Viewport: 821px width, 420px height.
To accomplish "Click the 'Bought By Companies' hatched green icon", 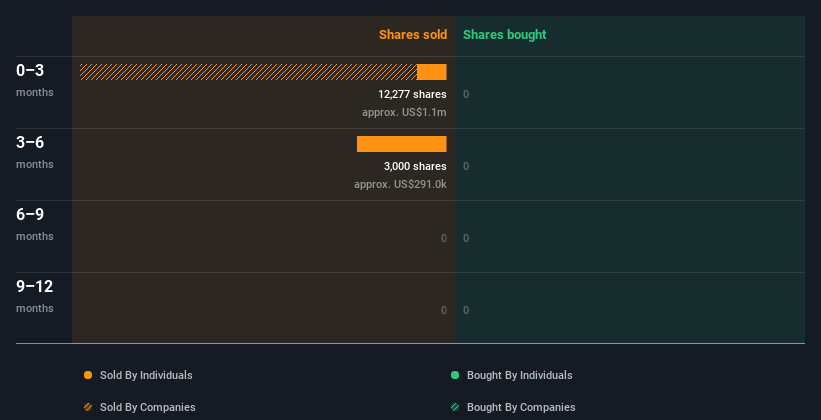I will click(455, 407).
